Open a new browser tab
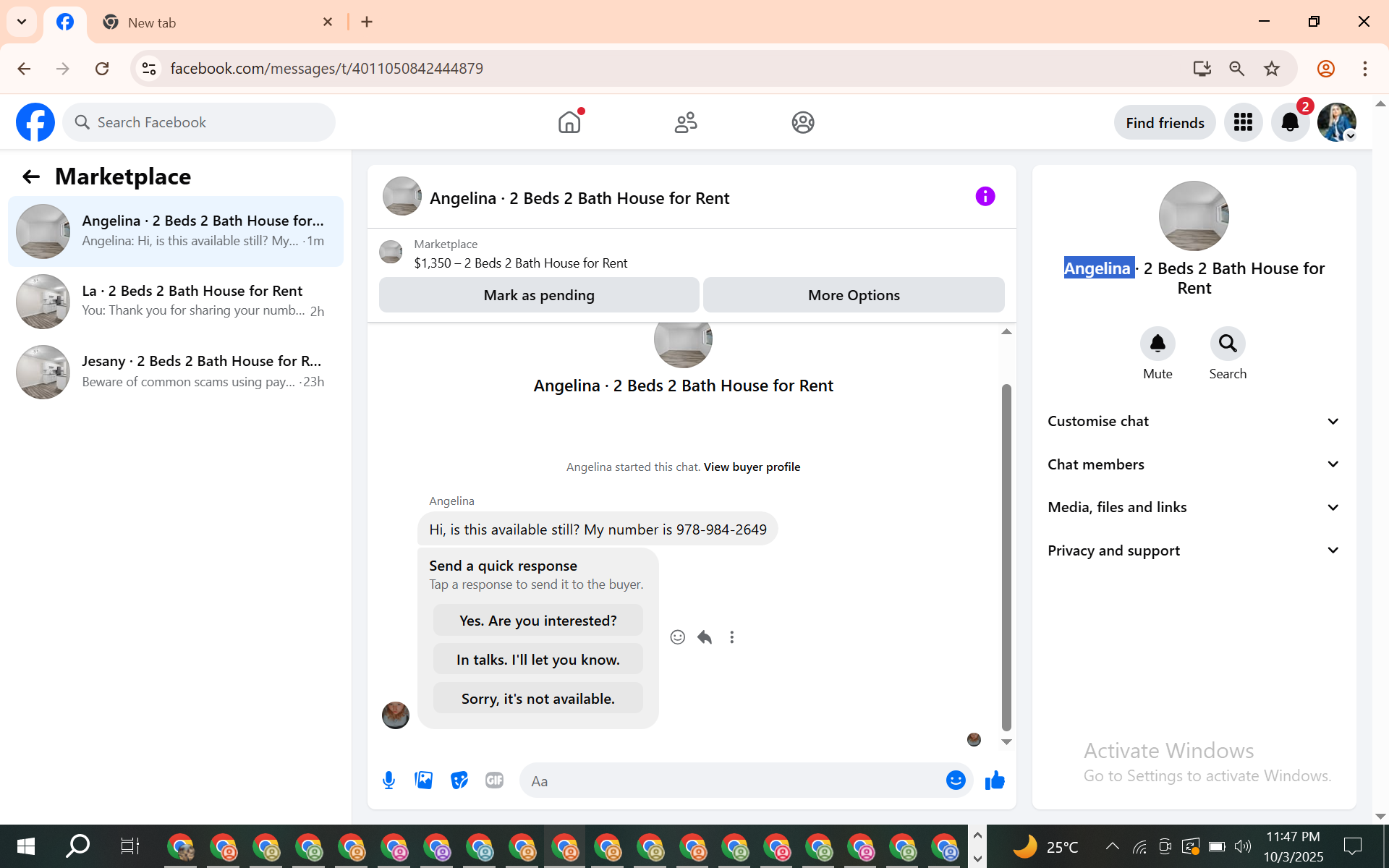Screen dimensions: 1389x868 click(367, 22)
